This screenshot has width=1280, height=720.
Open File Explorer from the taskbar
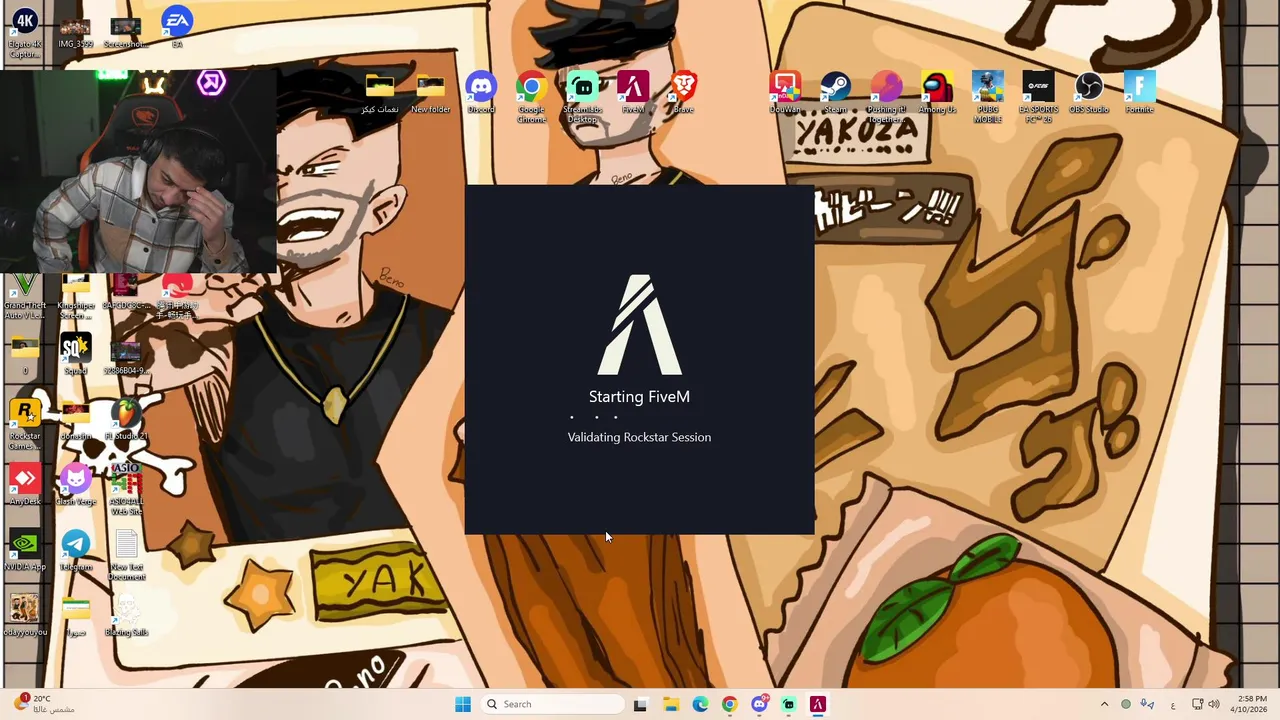point(670,704)
